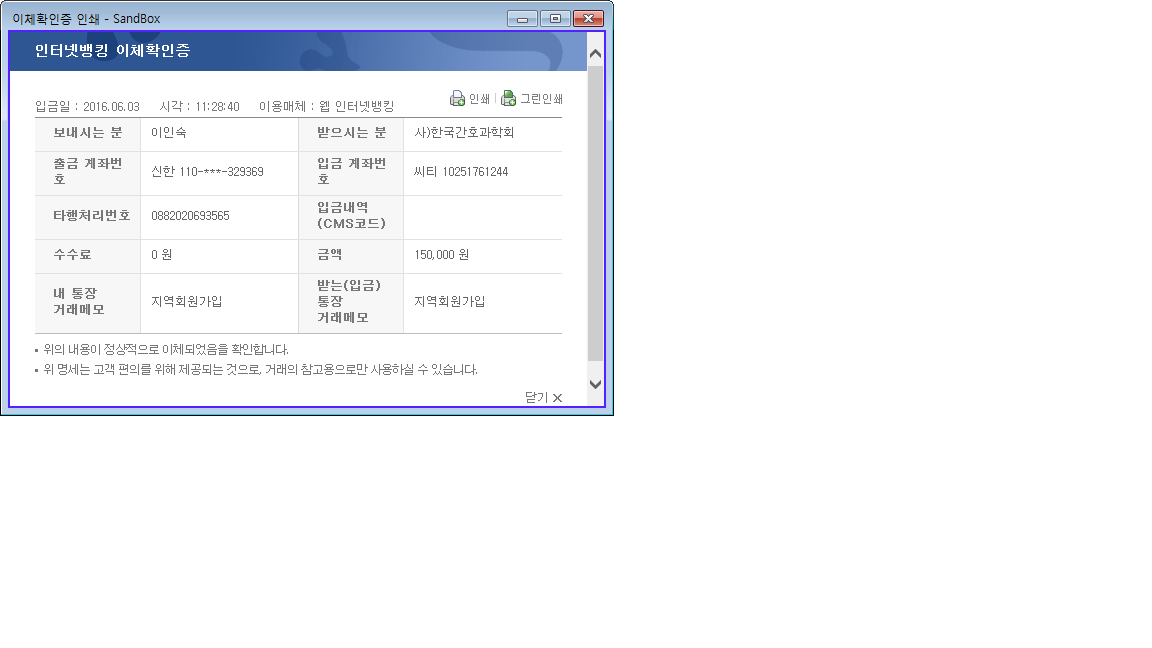Select deposit account 씨티 10251761244
Viewport: 1152px width, 648px height.
[x=461, y=172]
